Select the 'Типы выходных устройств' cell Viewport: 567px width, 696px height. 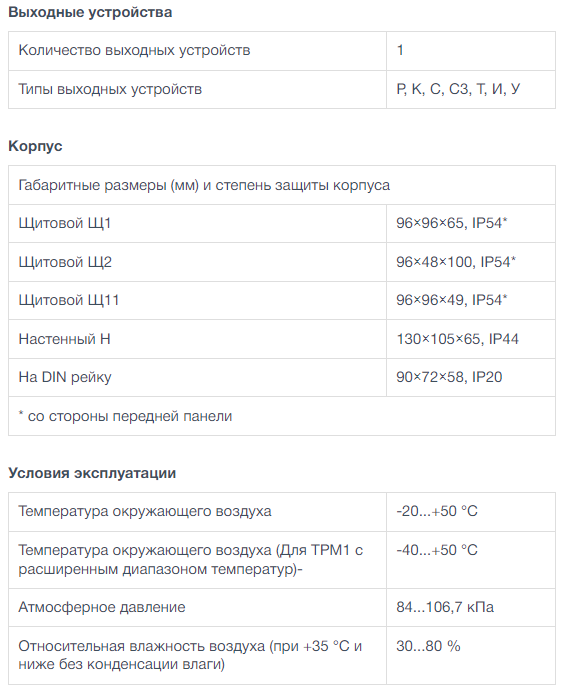tap(197, 89)
